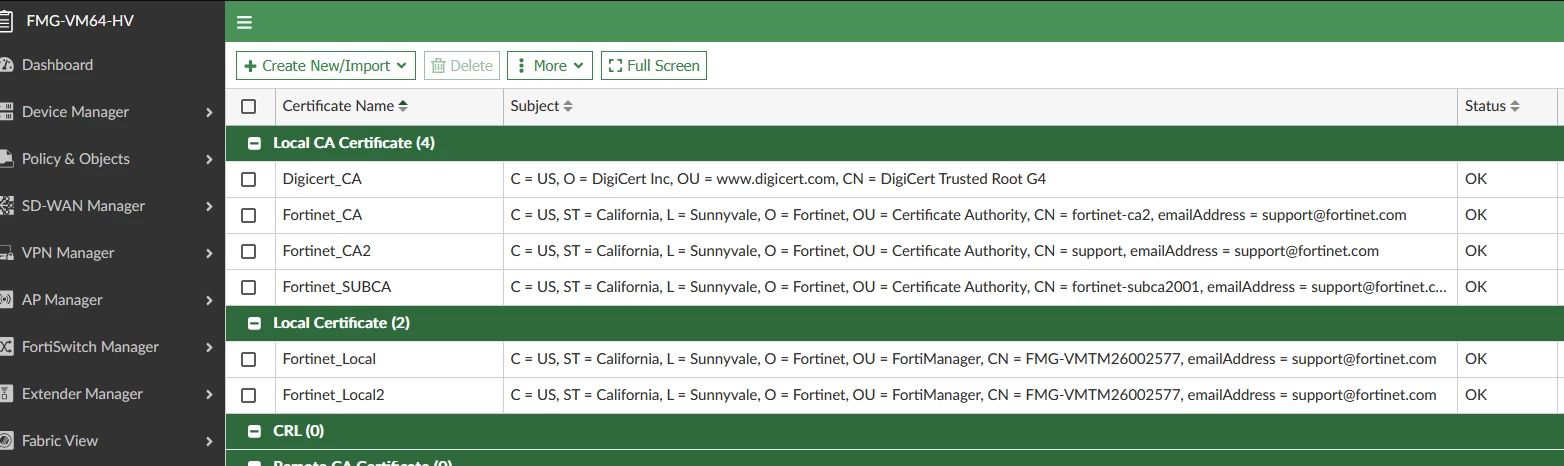The width and height of the screenshot is (1564, 466).
Task: Click the Fabric View sidebar icon
Action: 6,441
